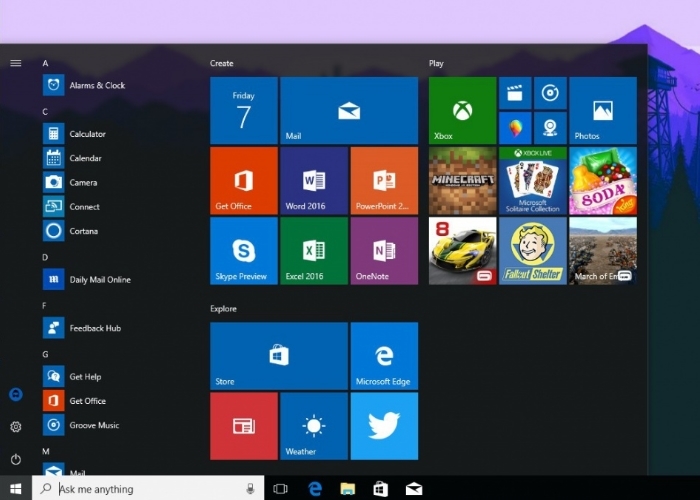Image resolution: width=700 pixels, height=500 pixels.
Task: Open the March of Empires tile
Action: coord(603,251)
